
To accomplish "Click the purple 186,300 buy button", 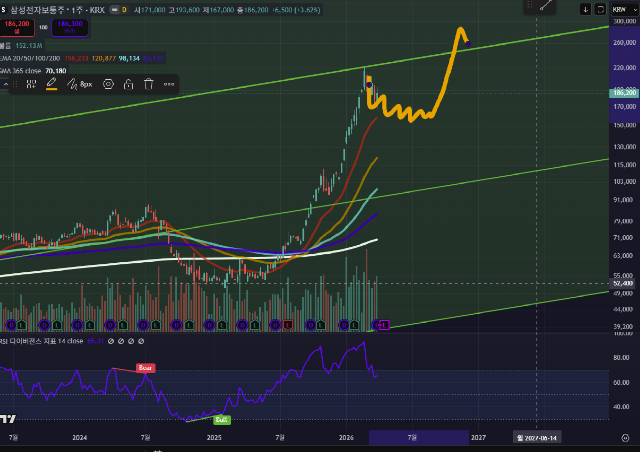I will pos(70,27).
